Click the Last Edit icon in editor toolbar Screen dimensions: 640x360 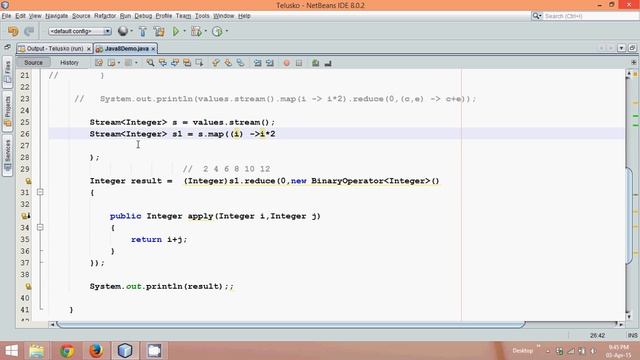pos(99,63)
